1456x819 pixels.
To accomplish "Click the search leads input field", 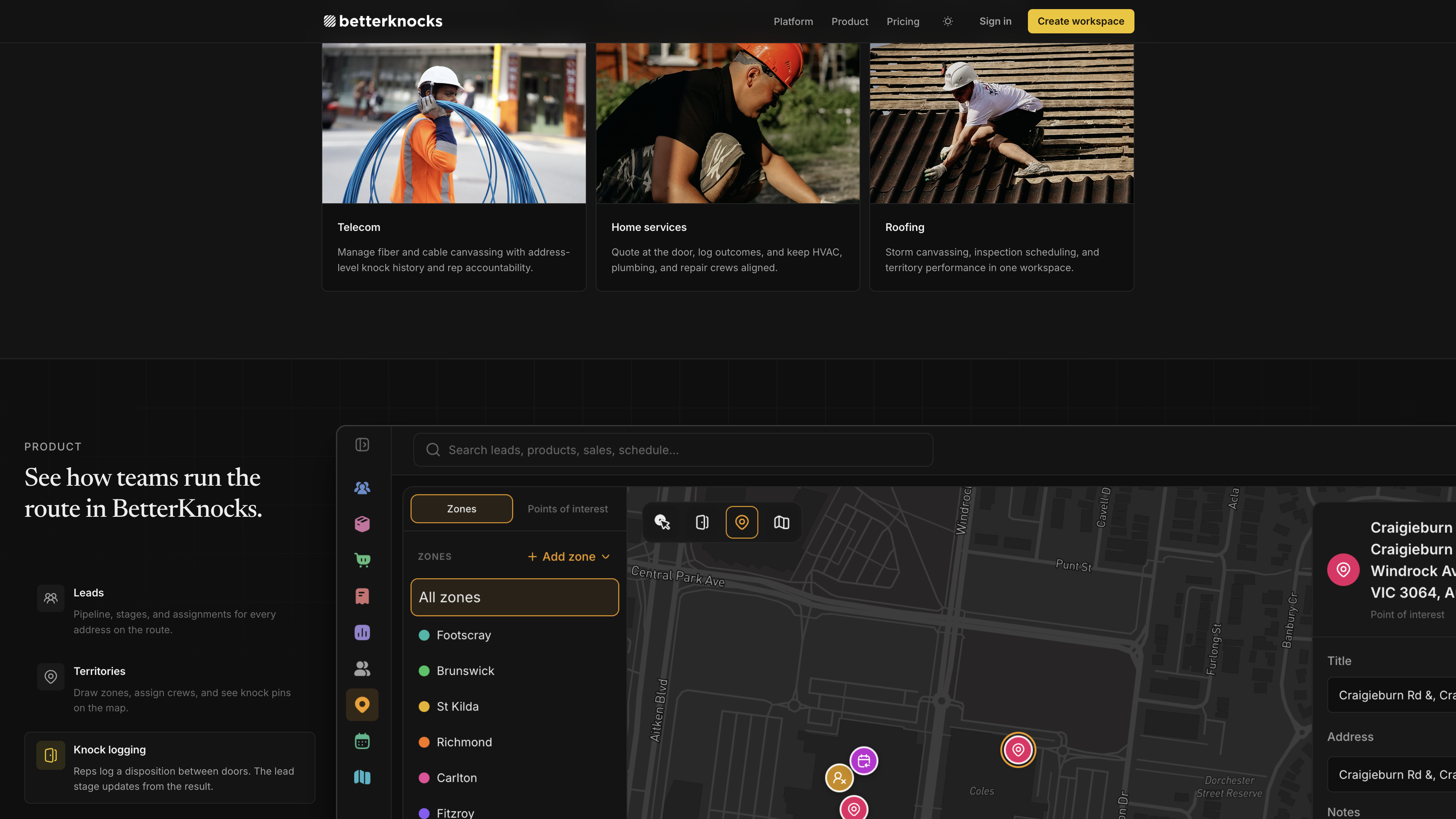I will 673,450.
